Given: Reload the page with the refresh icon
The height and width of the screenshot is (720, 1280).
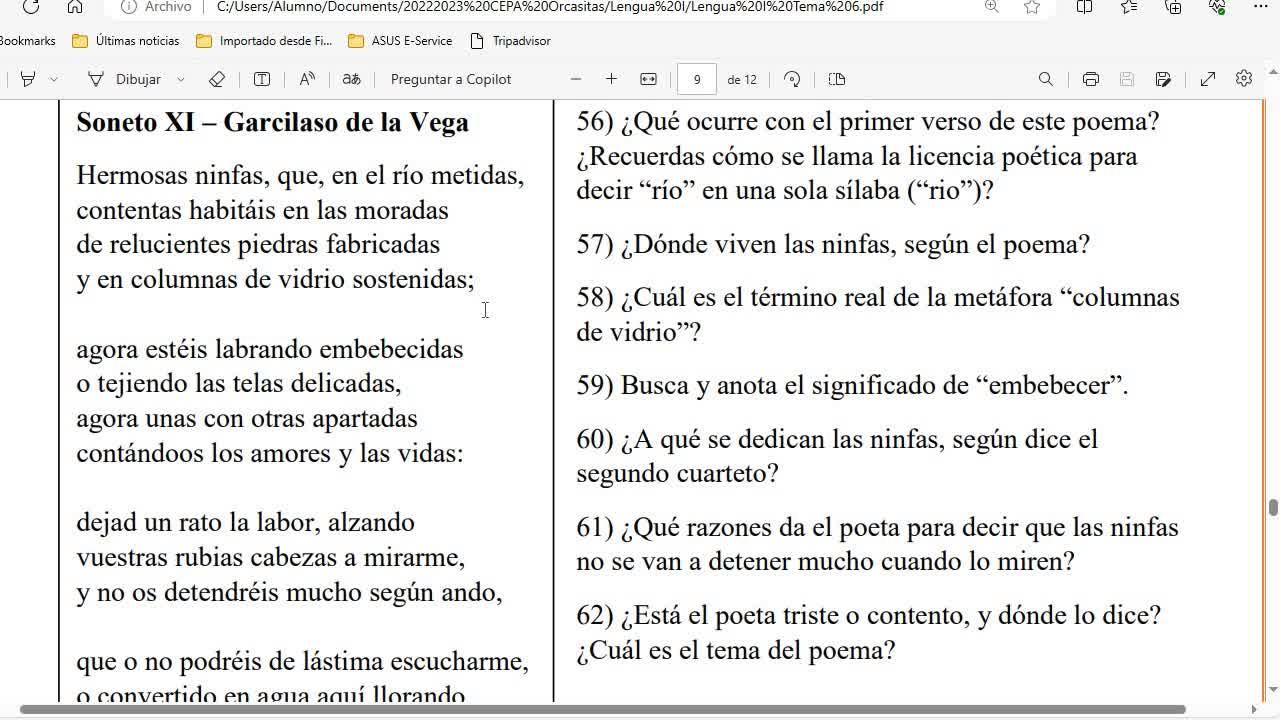Looking at the screenshot, I should [x=30, y=7].
